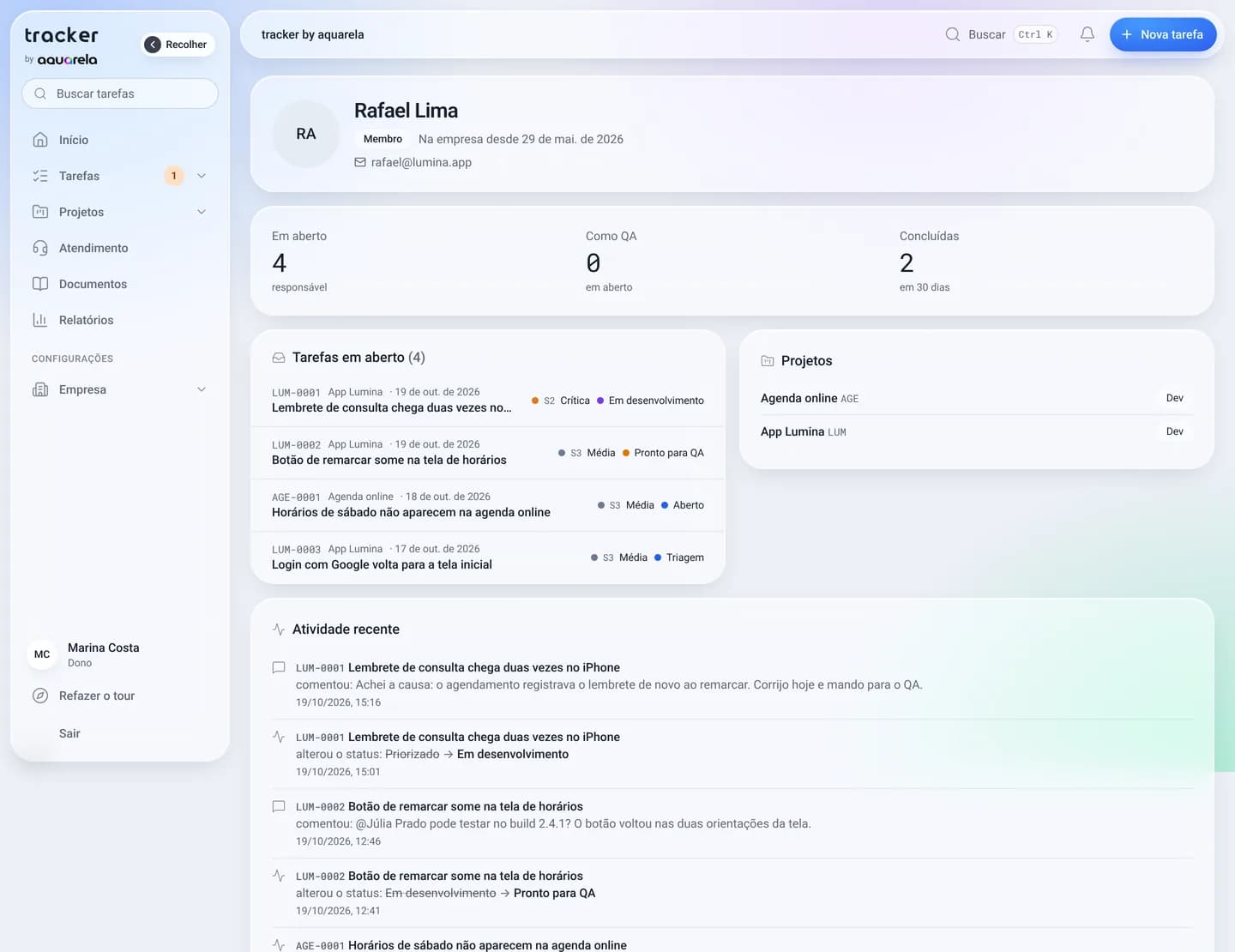
Task: Click the Tarefas notification count badge
Action: (x=174, y=176)
